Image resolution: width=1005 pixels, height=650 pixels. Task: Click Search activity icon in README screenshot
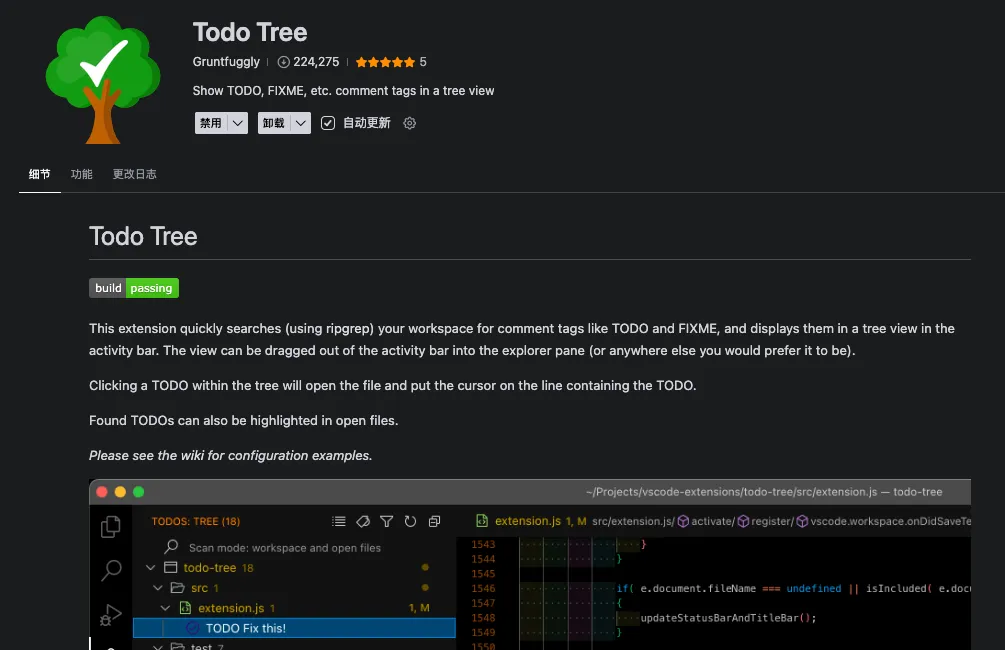click(111, 570)
